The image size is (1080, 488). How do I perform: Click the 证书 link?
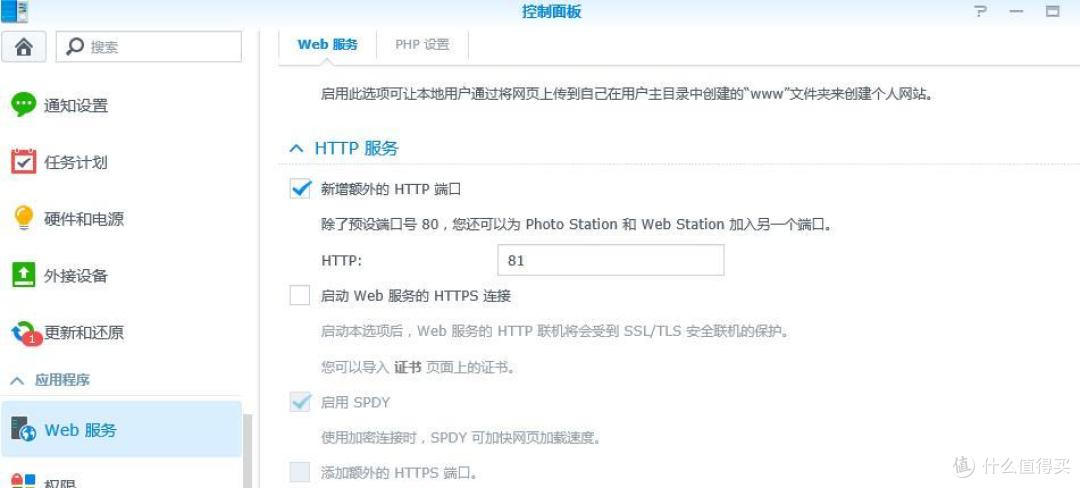[407, 367]
